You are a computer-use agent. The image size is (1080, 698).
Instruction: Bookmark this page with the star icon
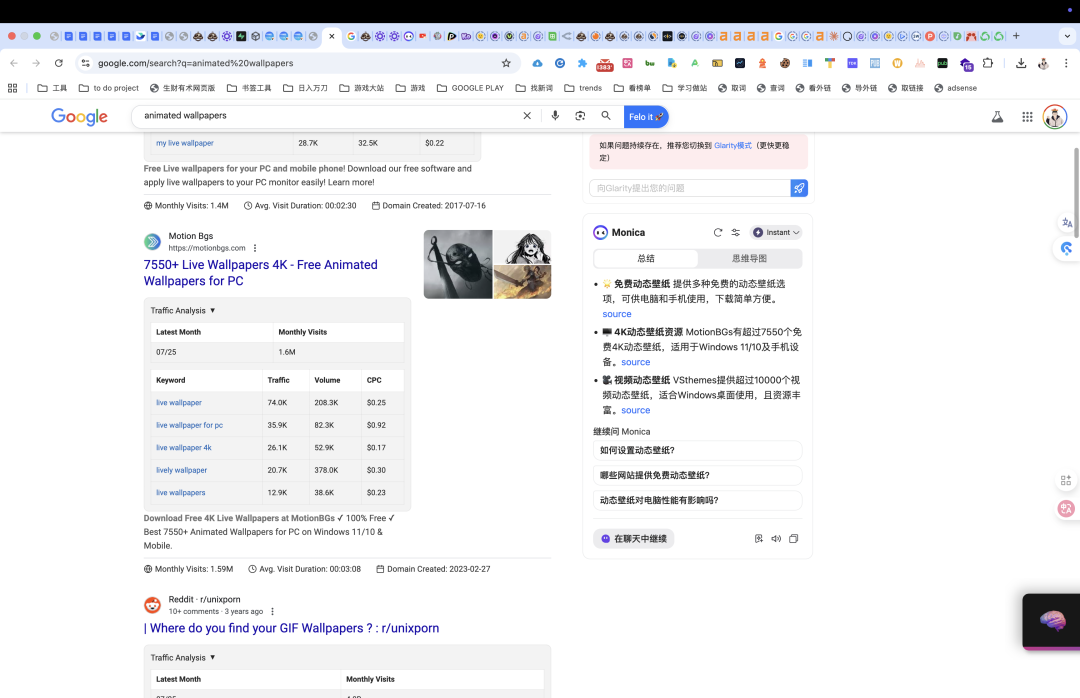tap(506, 63)
